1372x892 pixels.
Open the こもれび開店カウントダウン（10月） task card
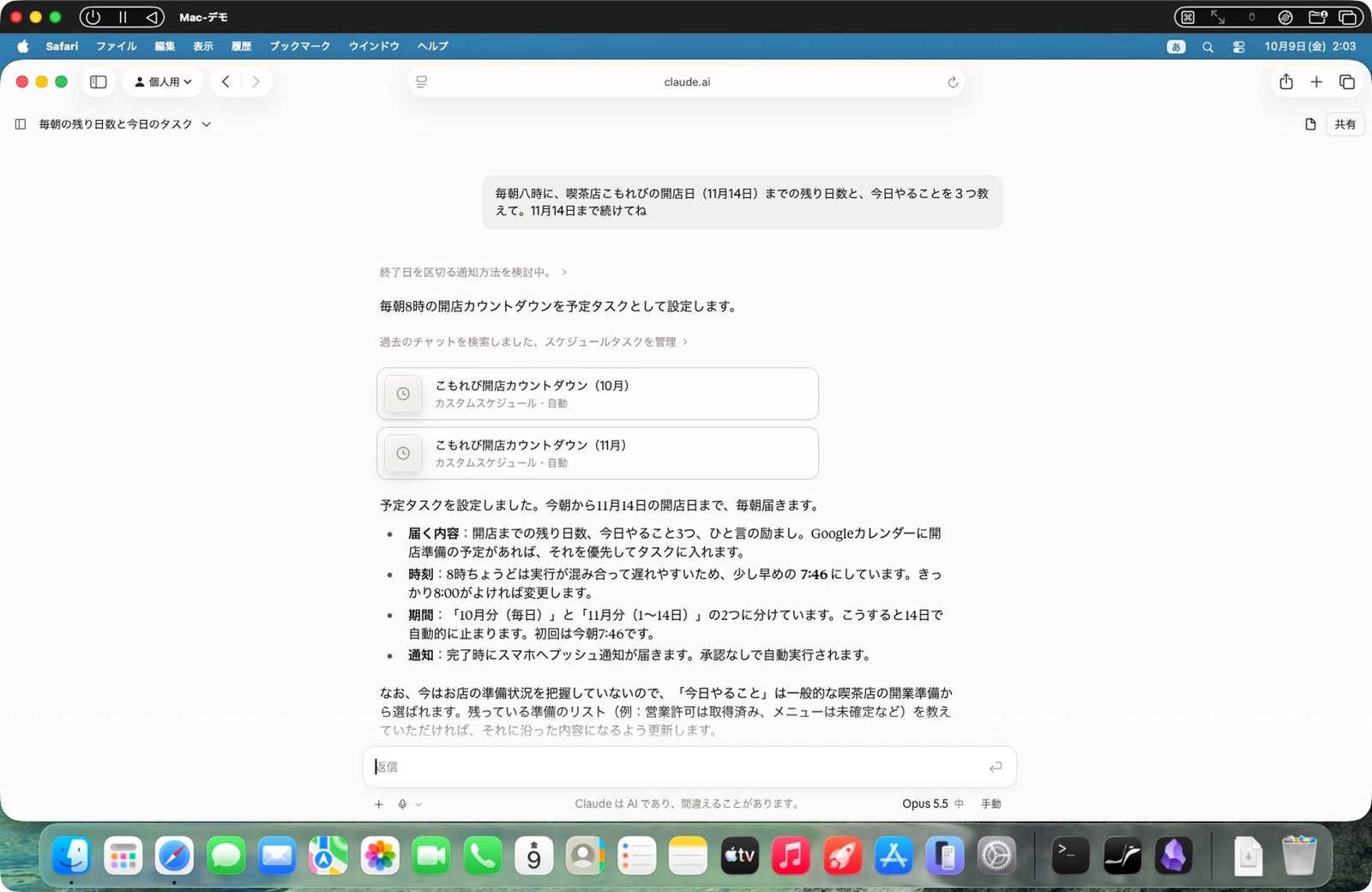click(598, 394)
